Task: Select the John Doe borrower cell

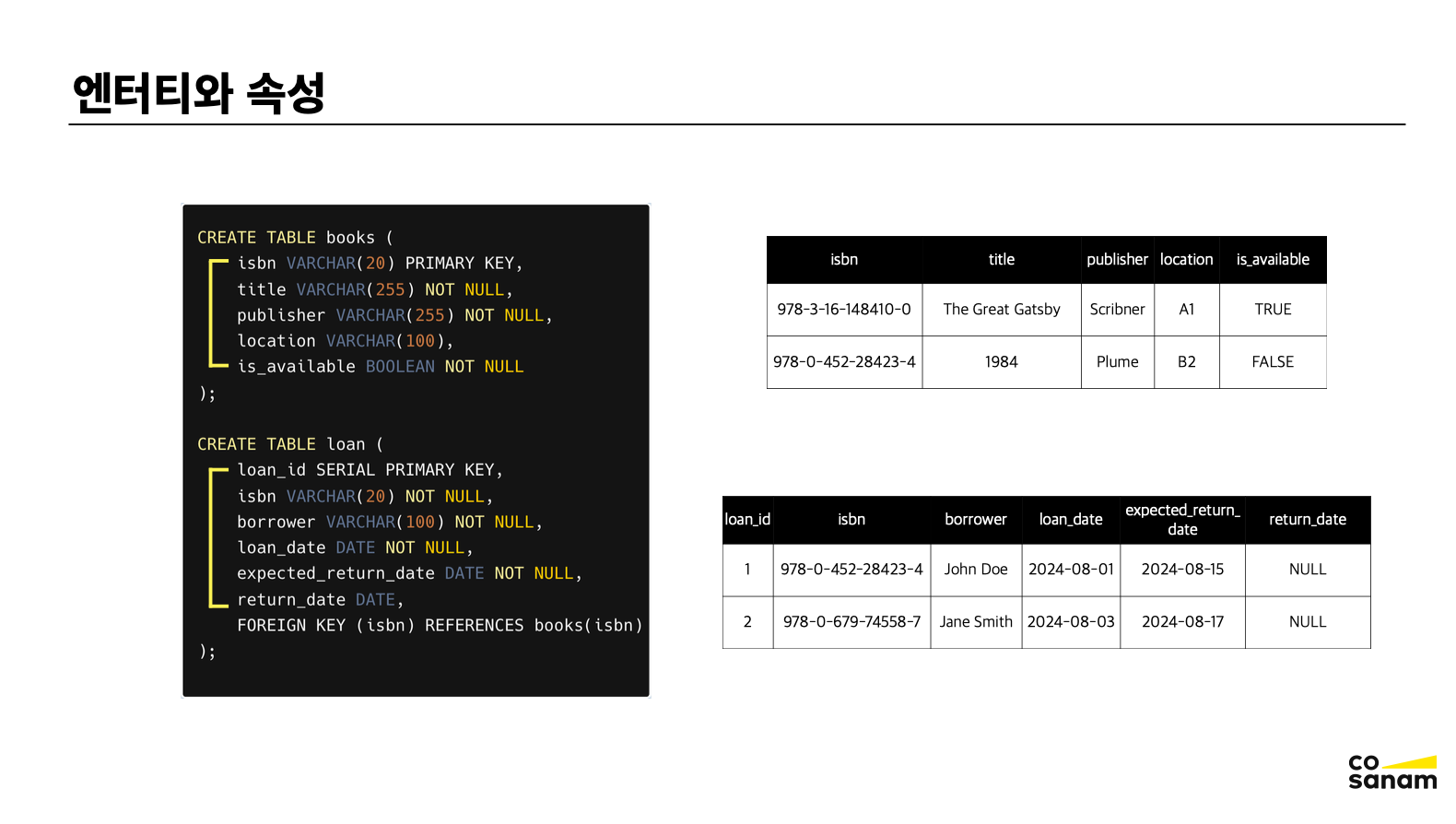Action: [x=975, y=570]
